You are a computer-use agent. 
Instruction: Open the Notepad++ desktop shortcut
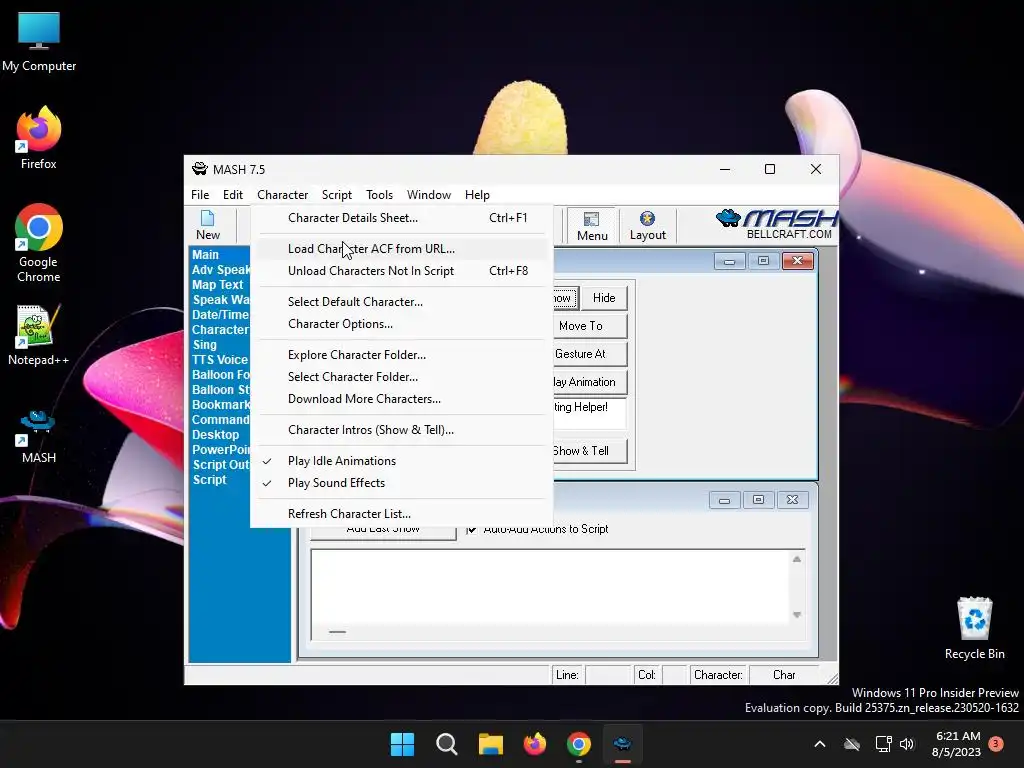[39, 335]
